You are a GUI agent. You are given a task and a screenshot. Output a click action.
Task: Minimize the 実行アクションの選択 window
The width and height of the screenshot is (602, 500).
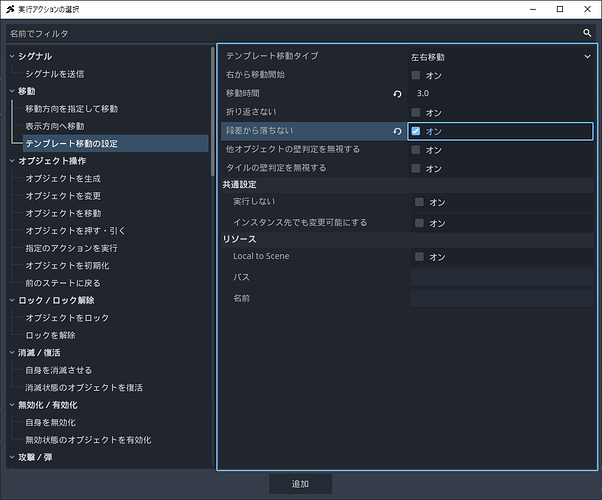[533, 9]
